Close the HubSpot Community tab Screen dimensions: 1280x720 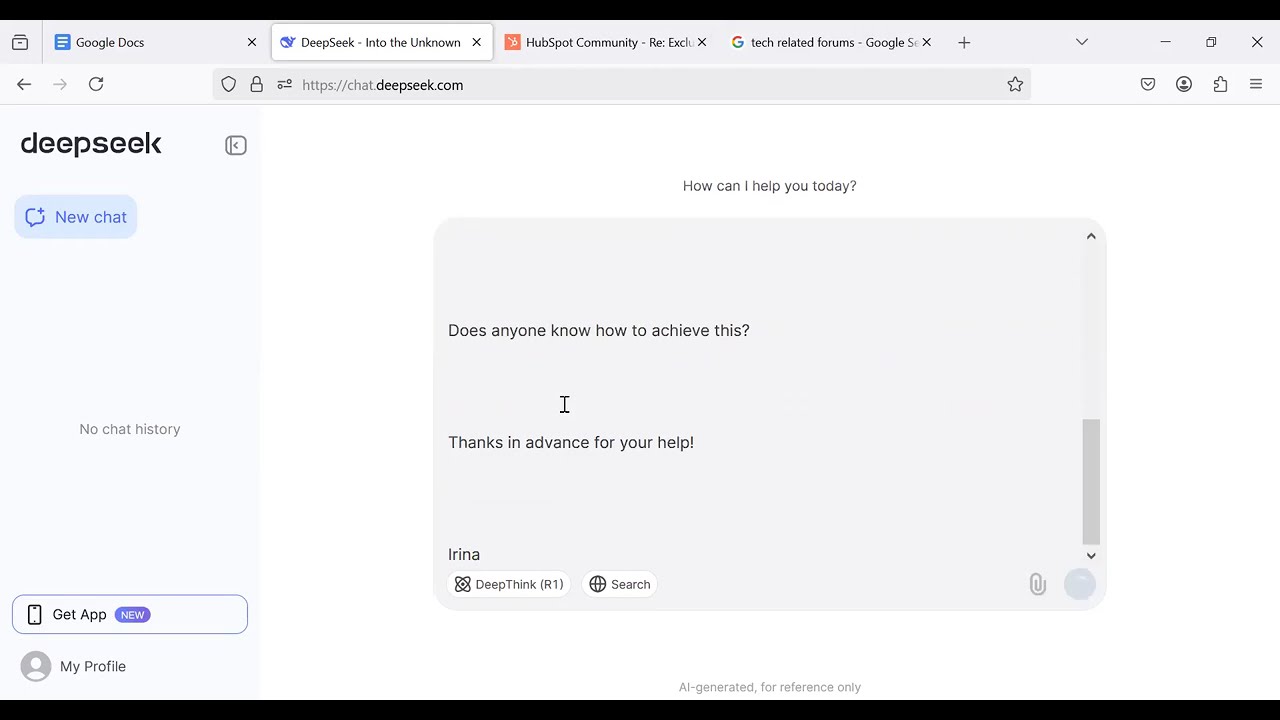pos(702,42)
